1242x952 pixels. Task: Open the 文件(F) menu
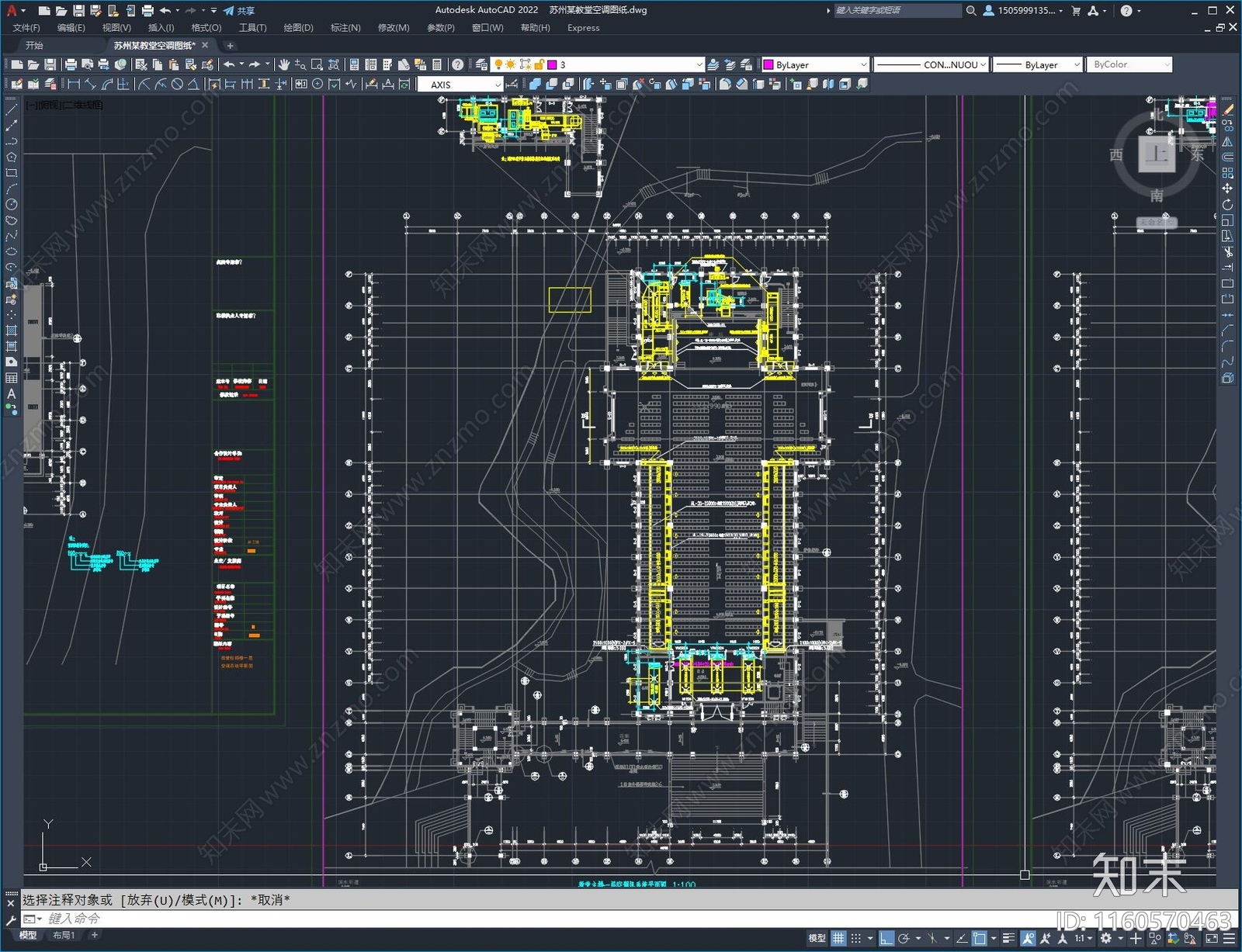click(26, 27)
